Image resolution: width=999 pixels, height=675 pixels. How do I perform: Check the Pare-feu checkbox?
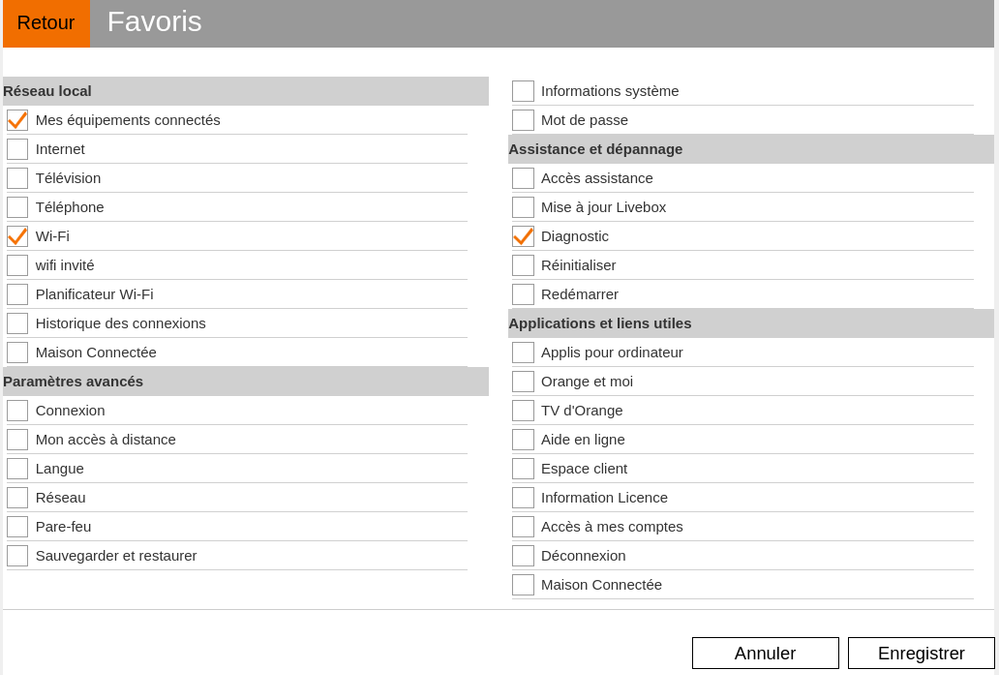click(x=17, y=526)
